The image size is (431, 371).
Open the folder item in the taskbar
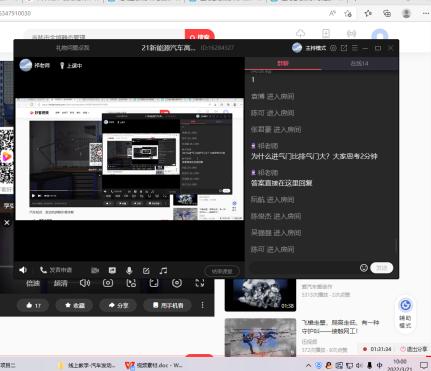pos(87,365)
